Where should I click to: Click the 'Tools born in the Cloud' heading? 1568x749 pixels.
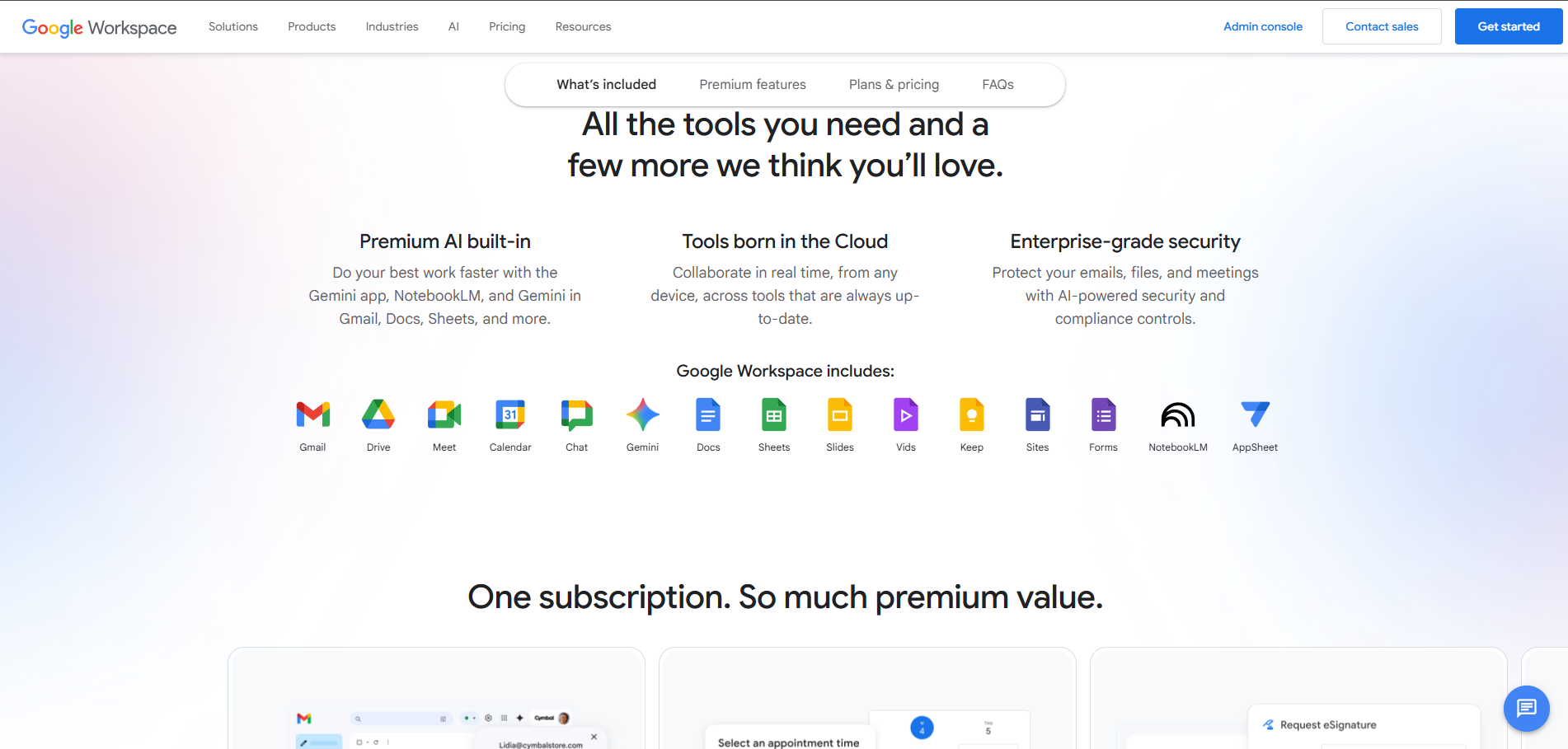pos(785,241)
